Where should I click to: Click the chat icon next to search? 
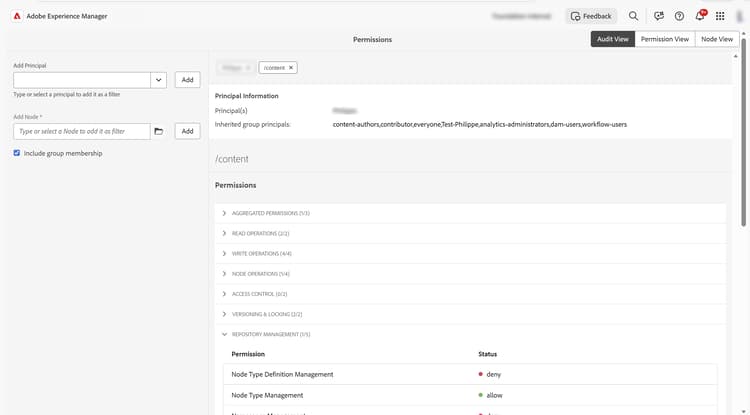(x=659, y=16)
